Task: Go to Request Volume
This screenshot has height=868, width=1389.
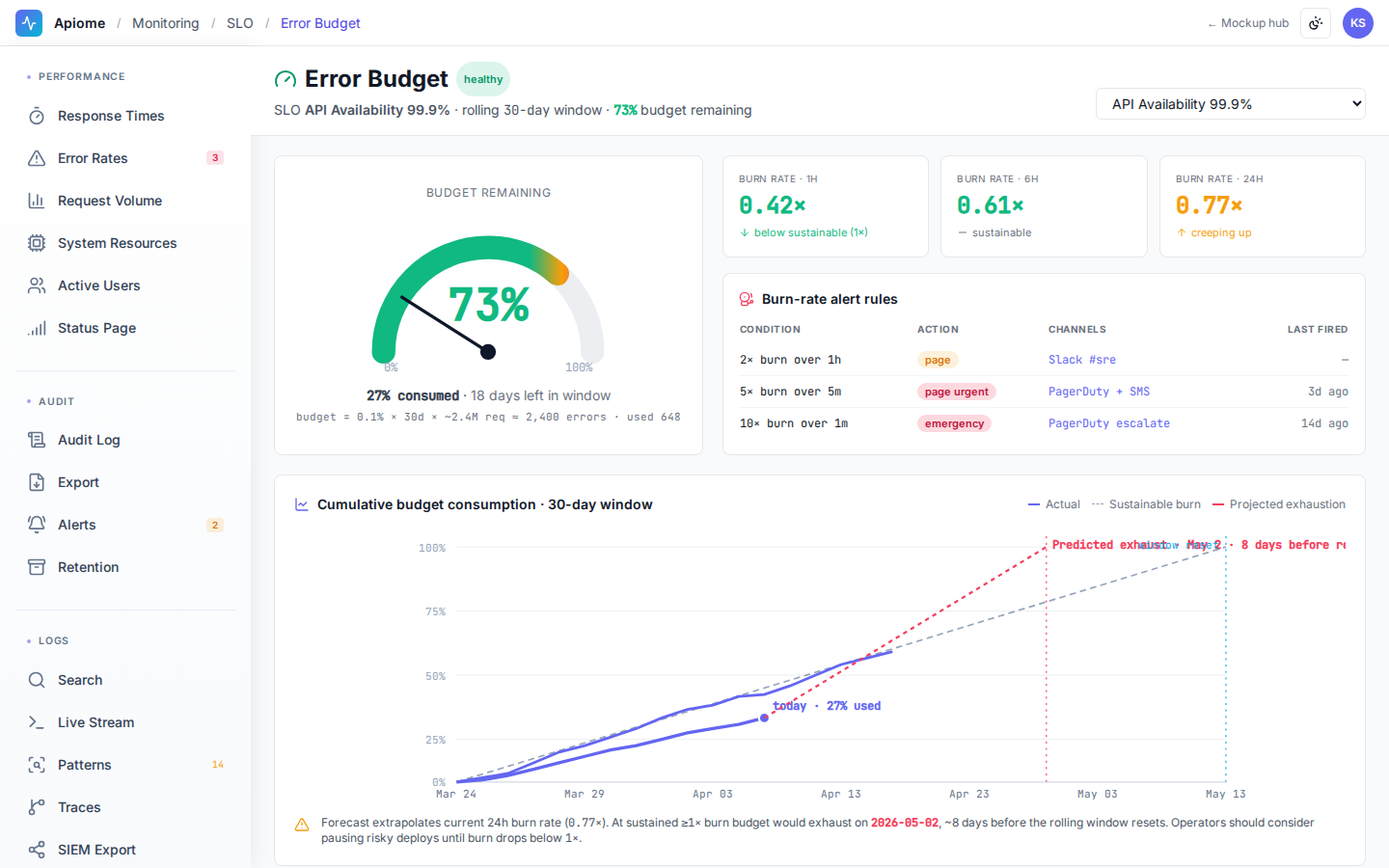Action: (125, 201)
